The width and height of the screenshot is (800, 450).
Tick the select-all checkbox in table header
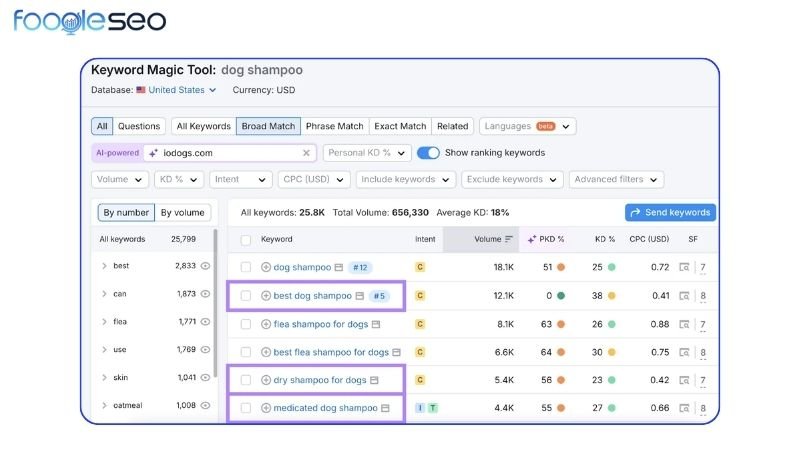[246, 240]
